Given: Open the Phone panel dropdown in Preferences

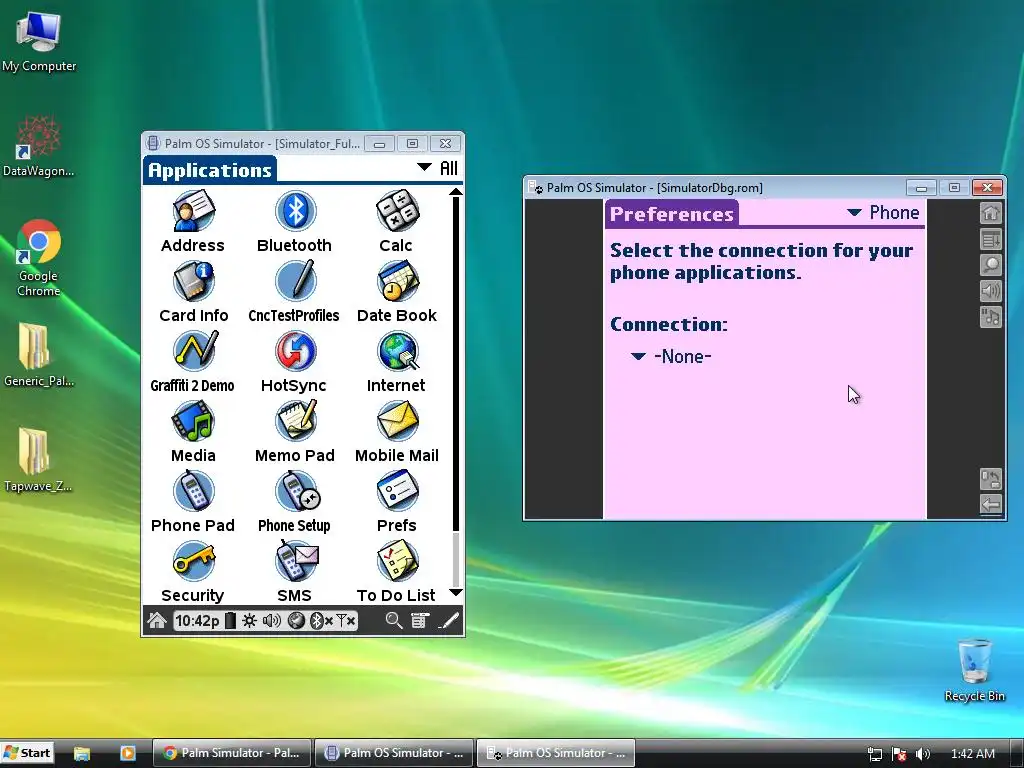Looking at the screenshot, I should click(x=883, y=212).
